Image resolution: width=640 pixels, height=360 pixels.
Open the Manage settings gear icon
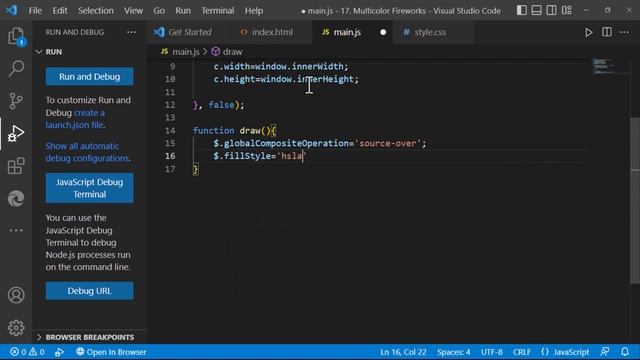tap(16, 327)
